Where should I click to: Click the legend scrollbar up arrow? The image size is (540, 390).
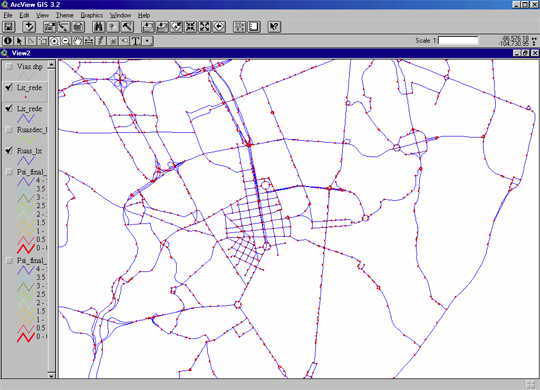(x=51, y=64)
